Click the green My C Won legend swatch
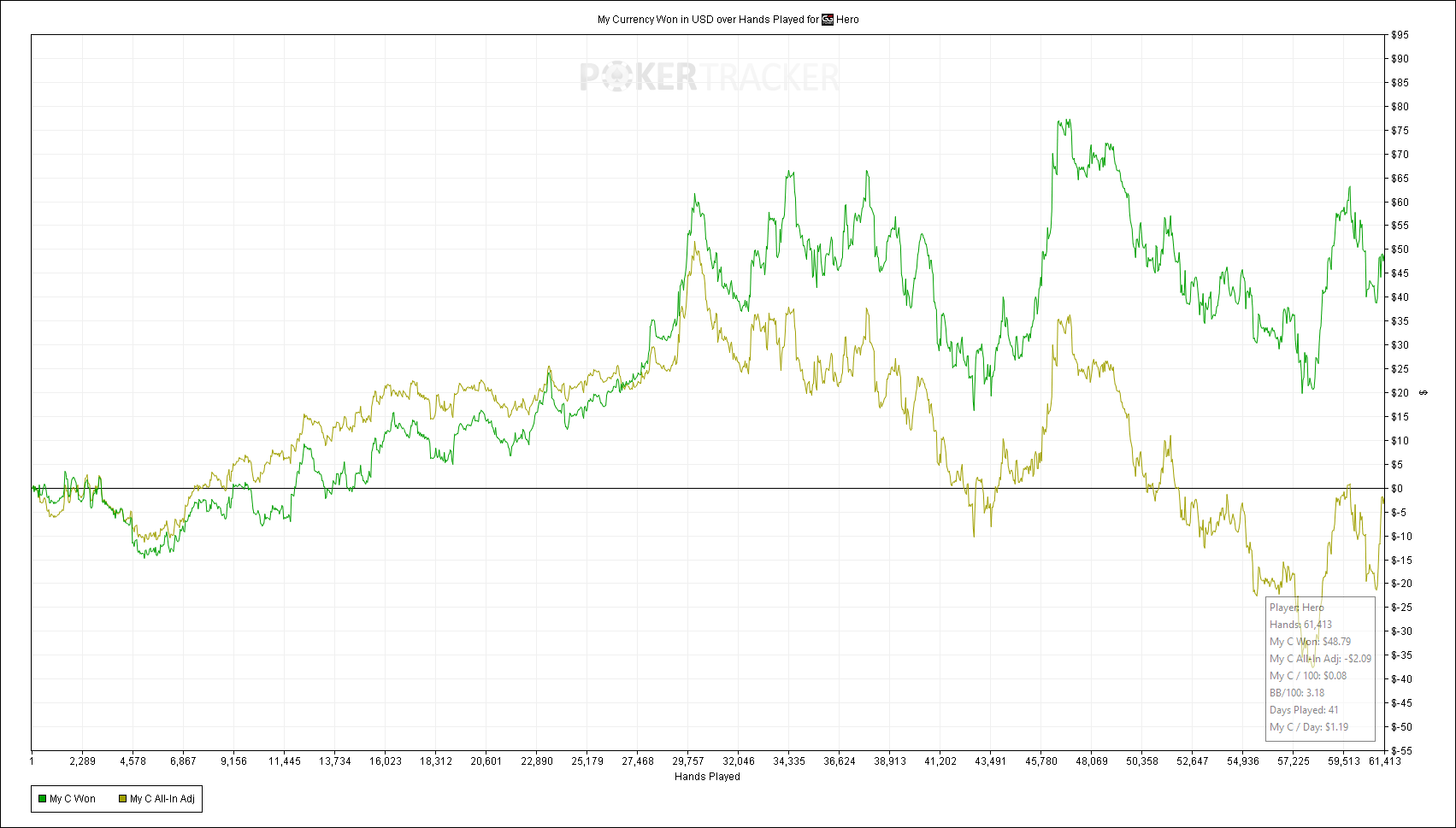 click(42, 799)
